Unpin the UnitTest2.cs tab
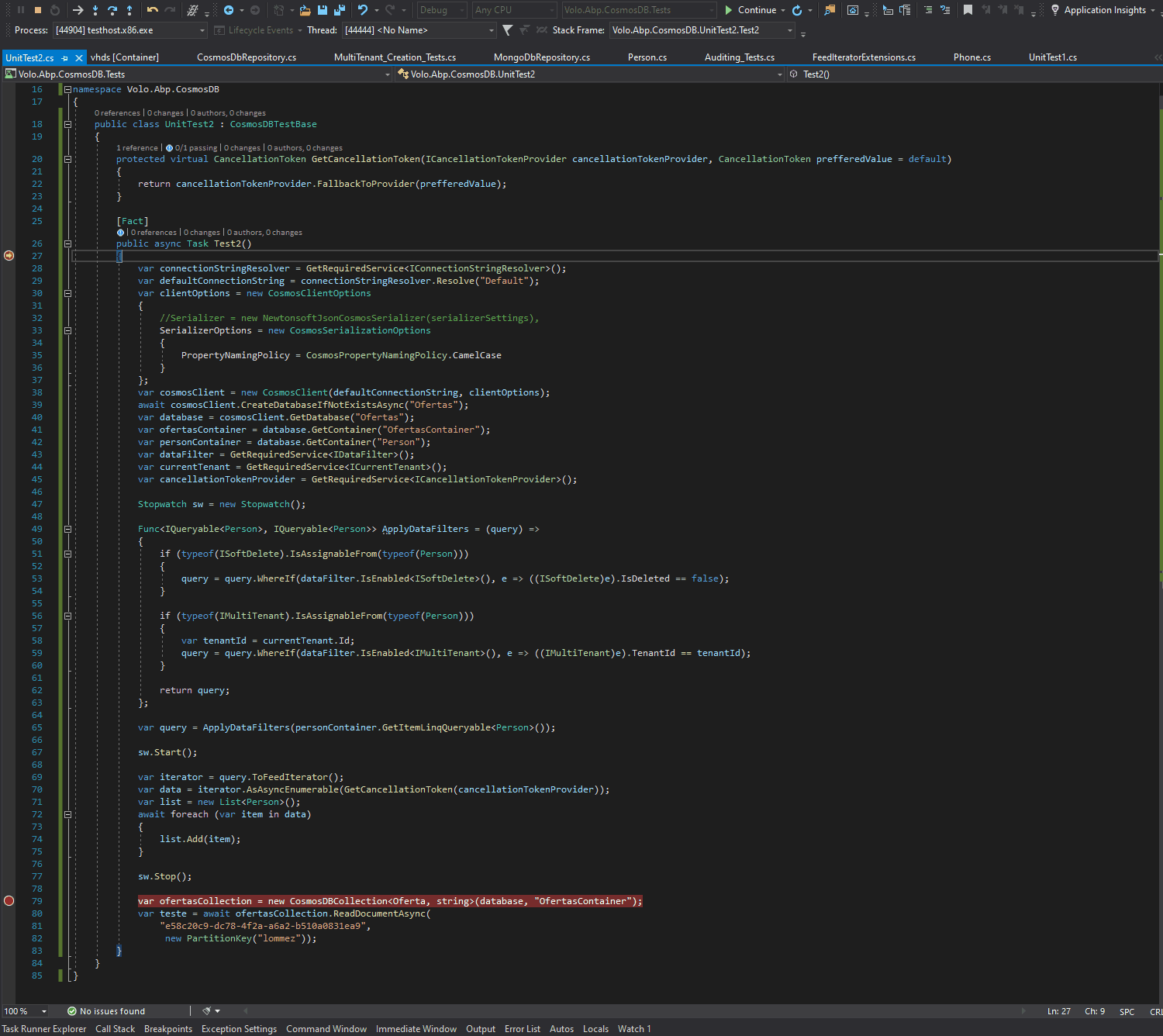This screenshot has width=1163, height=1036. [64, 57]
